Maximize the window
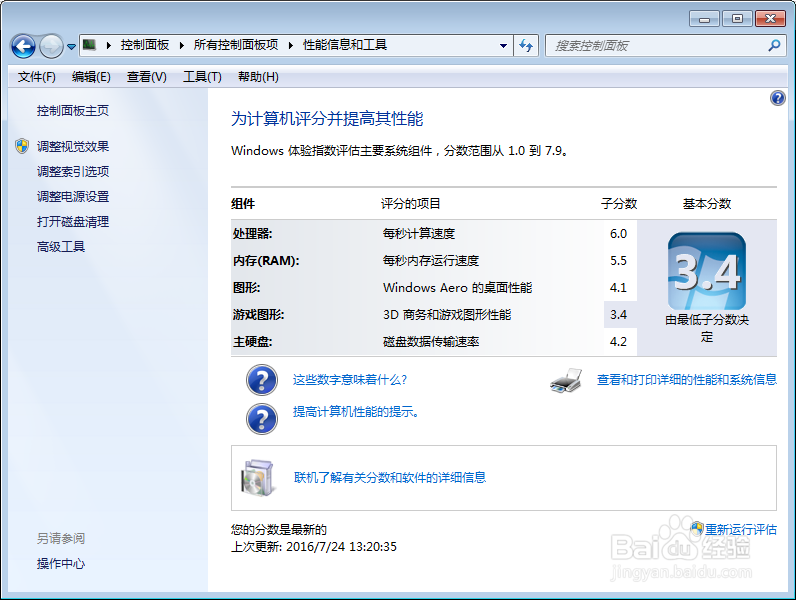Image resolution: width=796 pixels, height=600 pixels. pos(737,19)
